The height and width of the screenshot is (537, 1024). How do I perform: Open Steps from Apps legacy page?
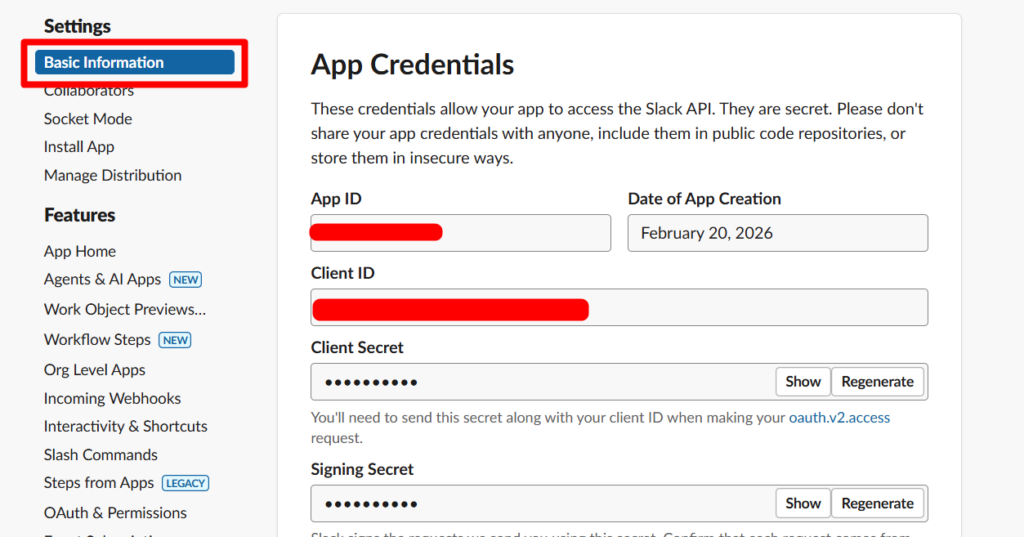tap(99, 483)
